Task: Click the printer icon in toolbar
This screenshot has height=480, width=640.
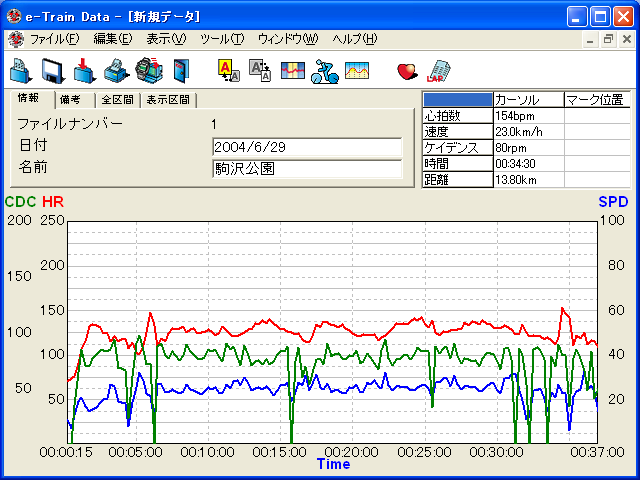Action: click(116, 70)
